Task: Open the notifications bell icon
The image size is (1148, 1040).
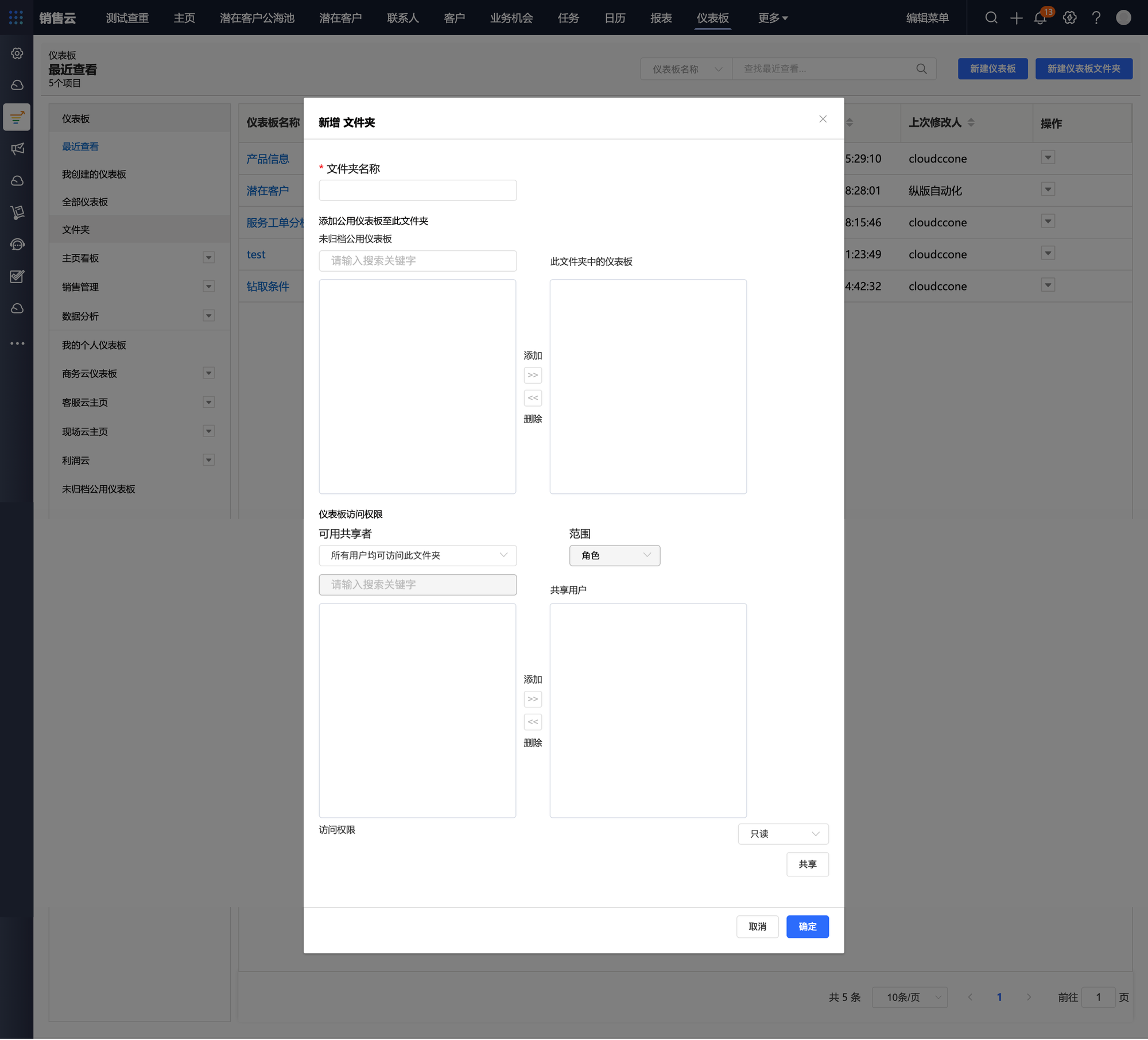Action: pyautogui.click(x=1040, y=18)
